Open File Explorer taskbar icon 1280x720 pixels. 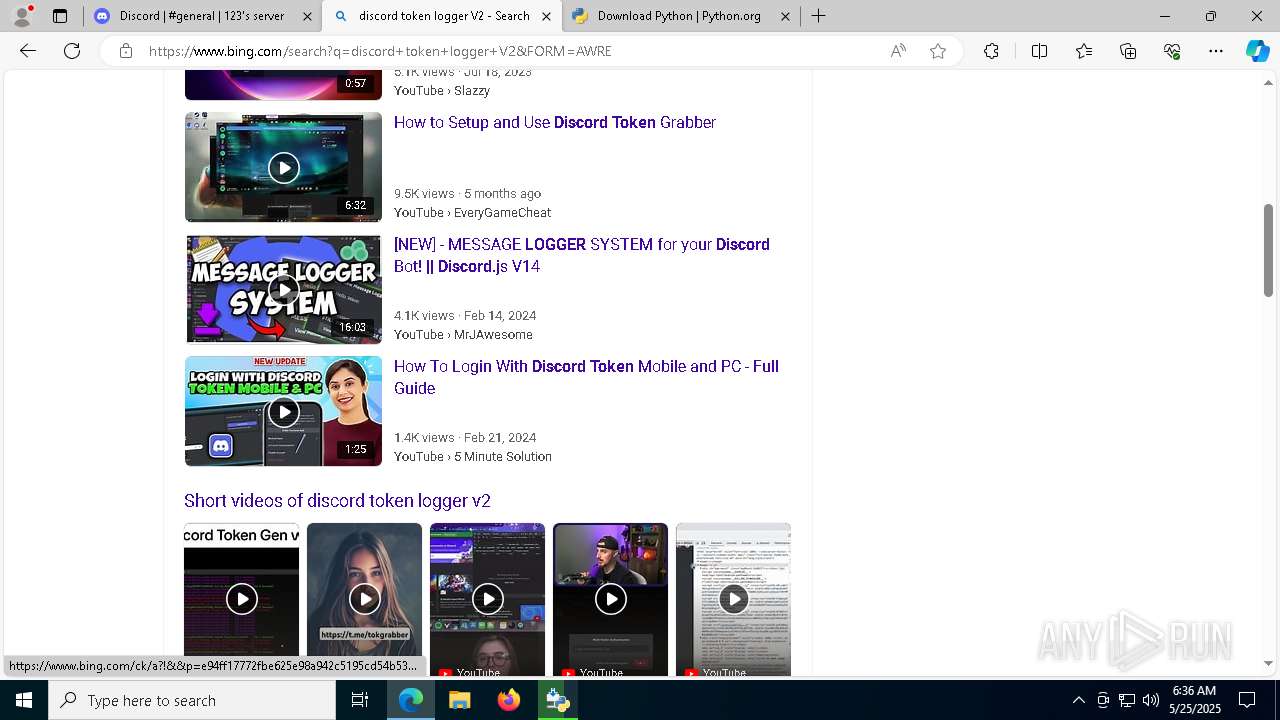[459, 700]
